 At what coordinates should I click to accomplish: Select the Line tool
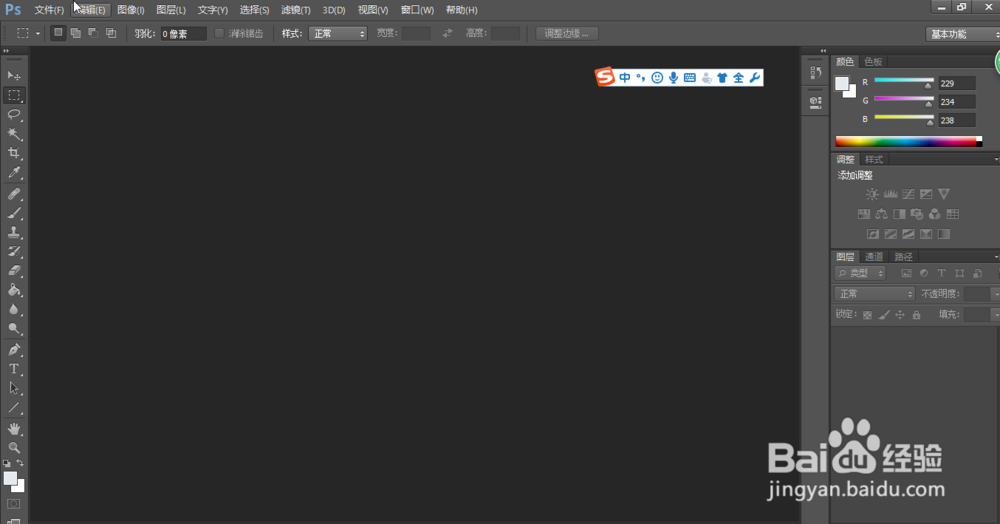click(x=13, y=407)
